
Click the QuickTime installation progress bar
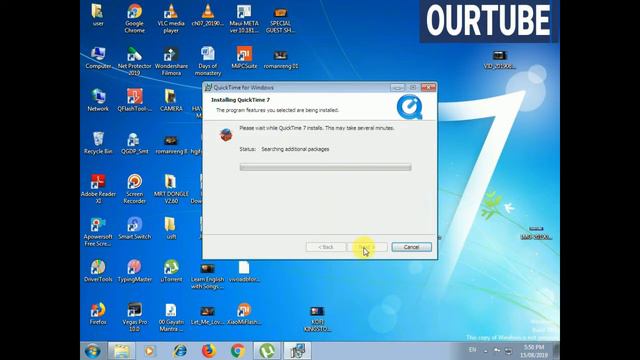[x=325, y=167]
